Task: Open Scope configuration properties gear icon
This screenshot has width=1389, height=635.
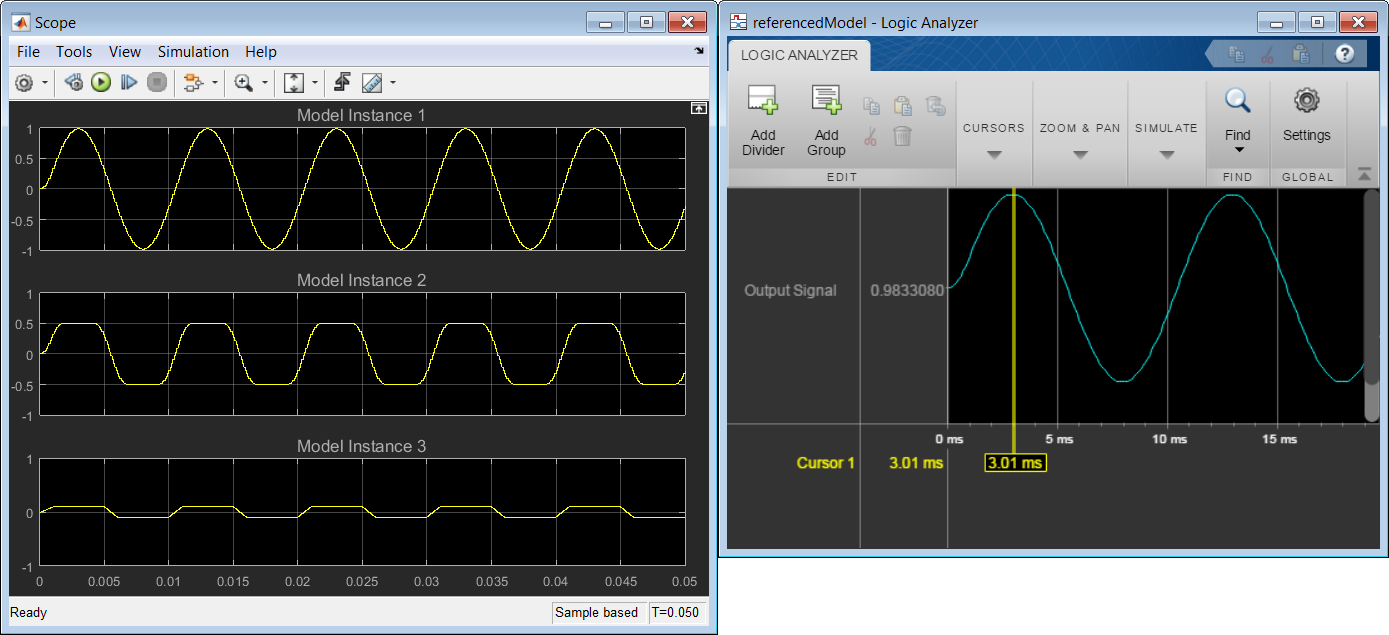Action: click(x=24, y=82)
